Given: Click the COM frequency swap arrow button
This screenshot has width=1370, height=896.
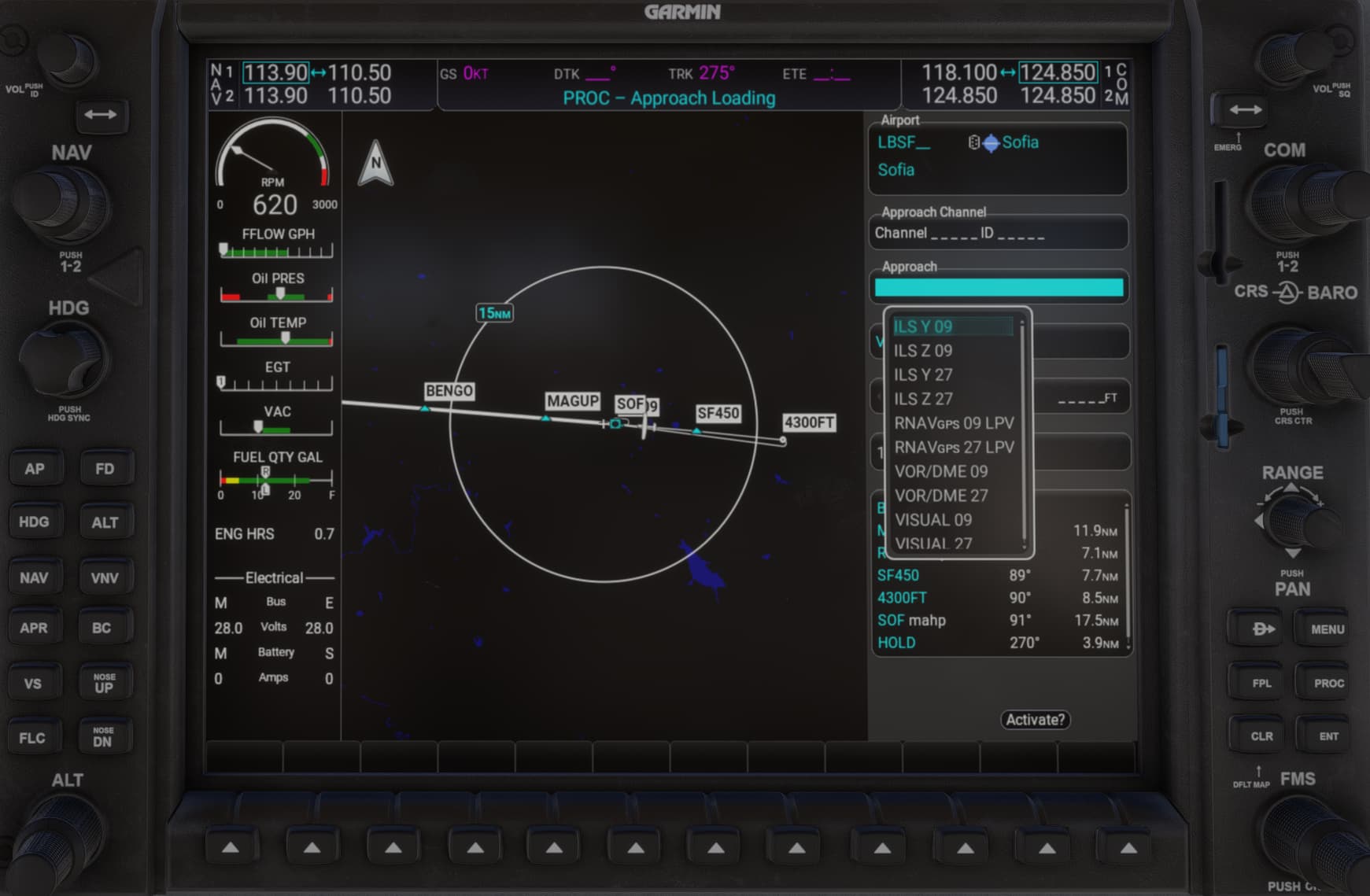Looking at the screenshot, I should tap(1245, 110).
